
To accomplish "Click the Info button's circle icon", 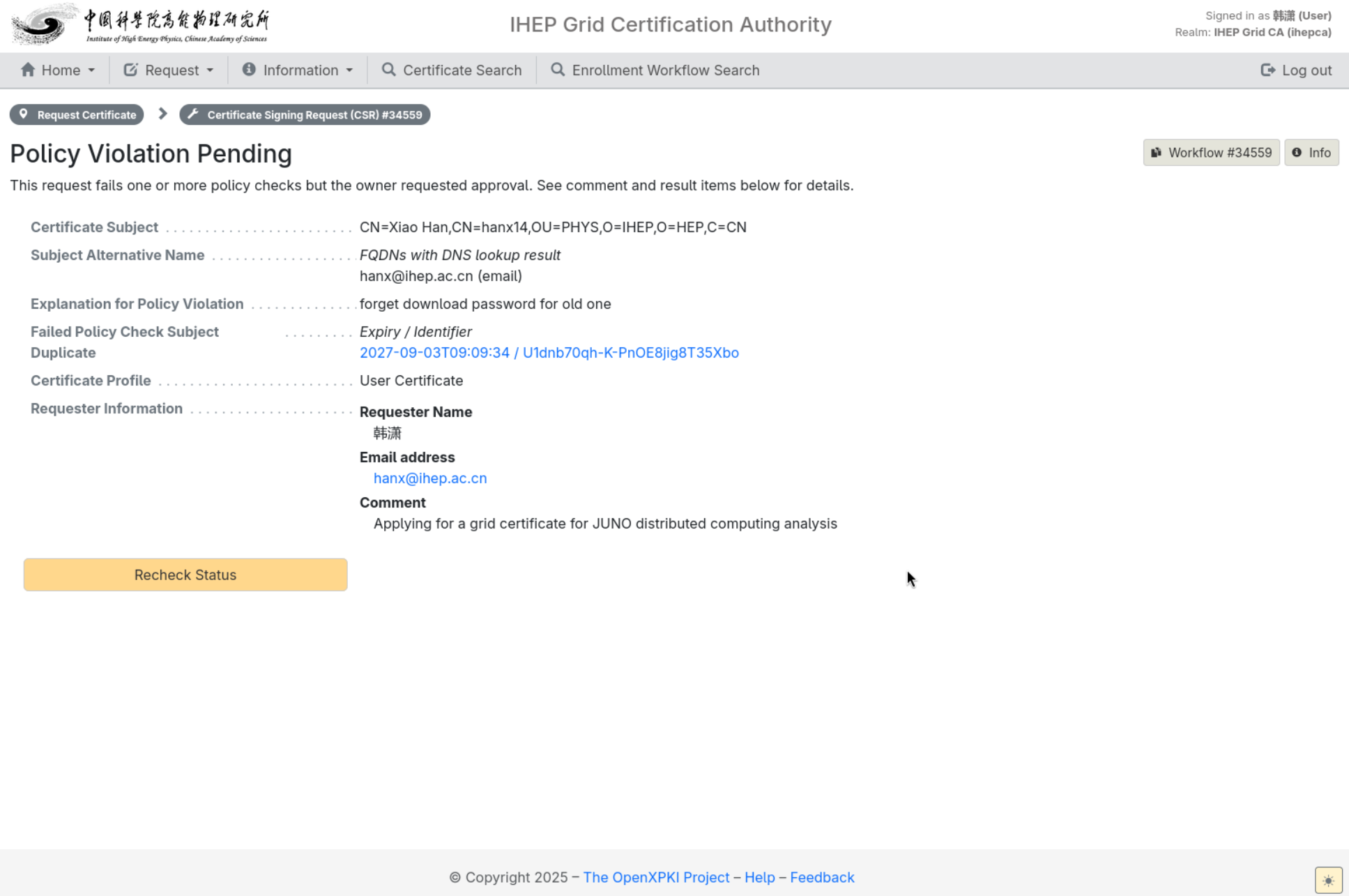I will click(1297, 152).
